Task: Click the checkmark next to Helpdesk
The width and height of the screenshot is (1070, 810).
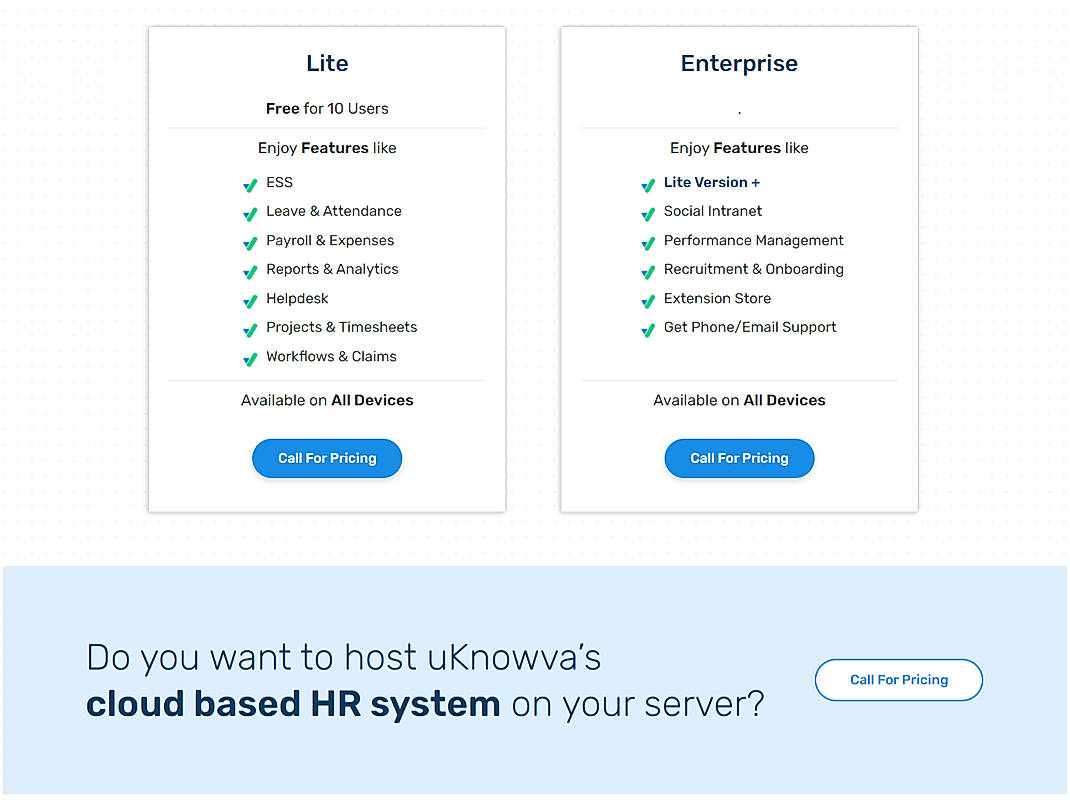Action: pos(250,300)
